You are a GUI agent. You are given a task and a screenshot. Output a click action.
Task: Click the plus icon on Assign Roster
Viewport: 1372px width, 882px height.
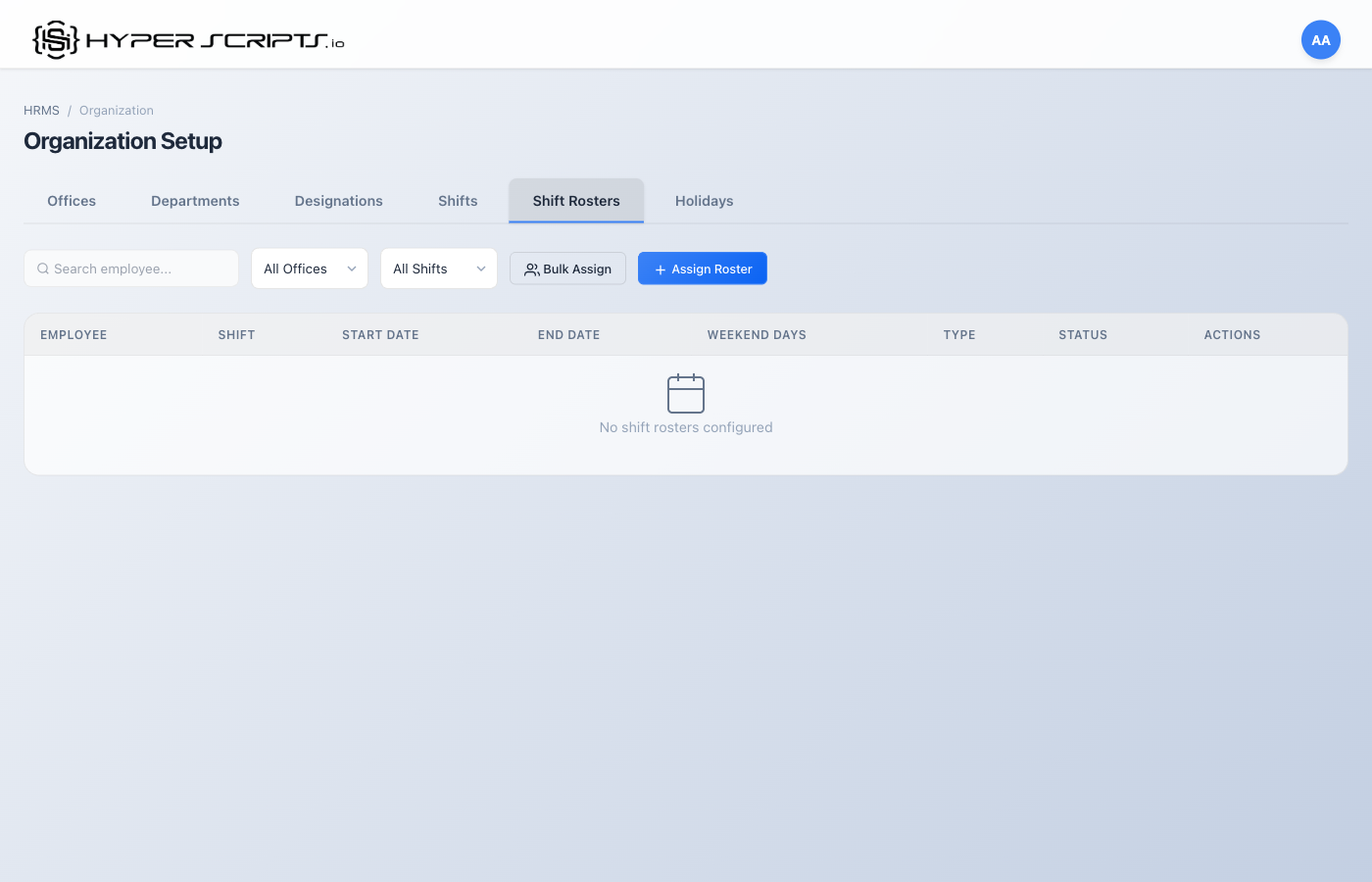click(659, 268)
